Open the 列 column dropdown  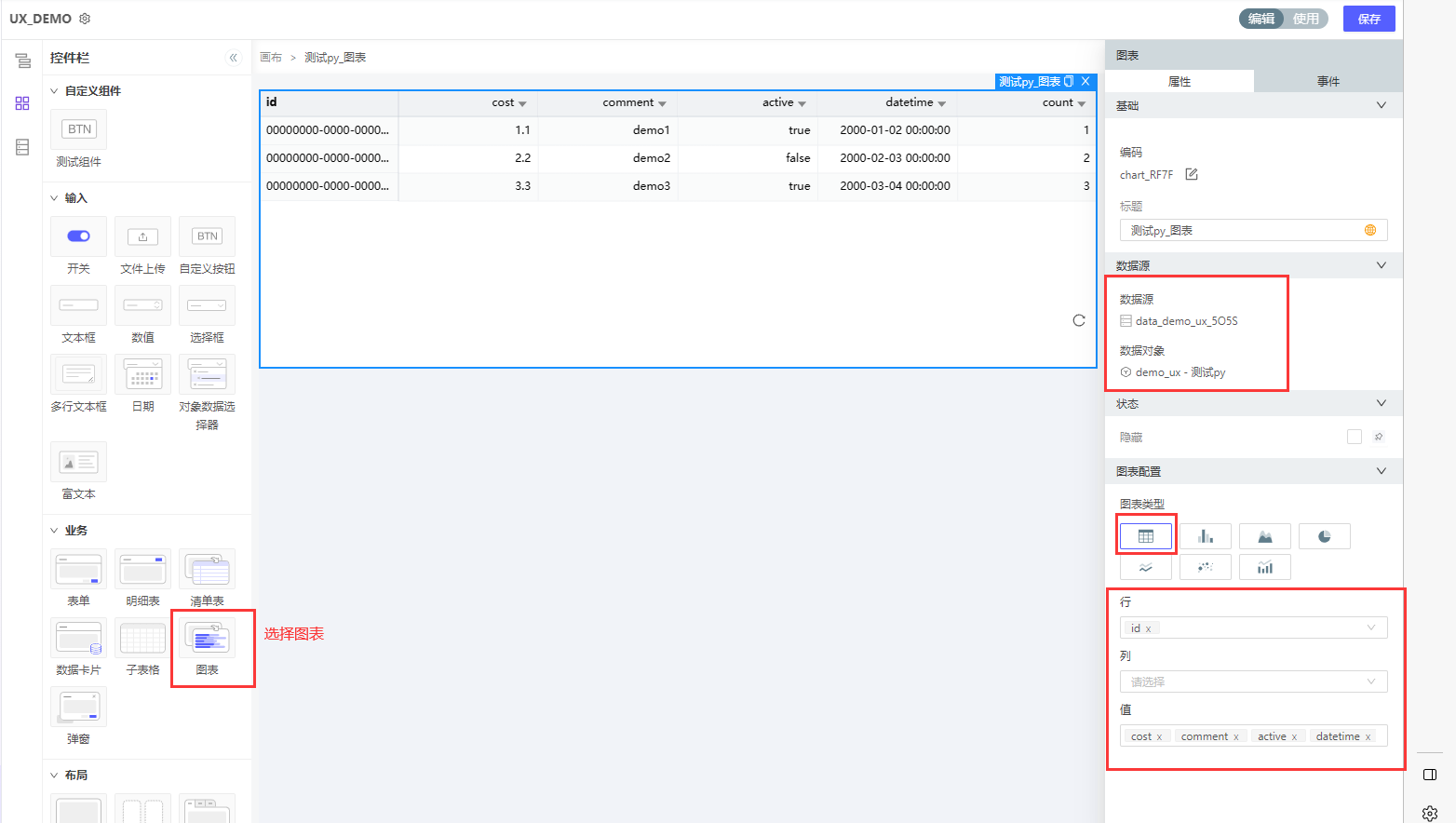pyautogui.click(x=1252, y=681)
